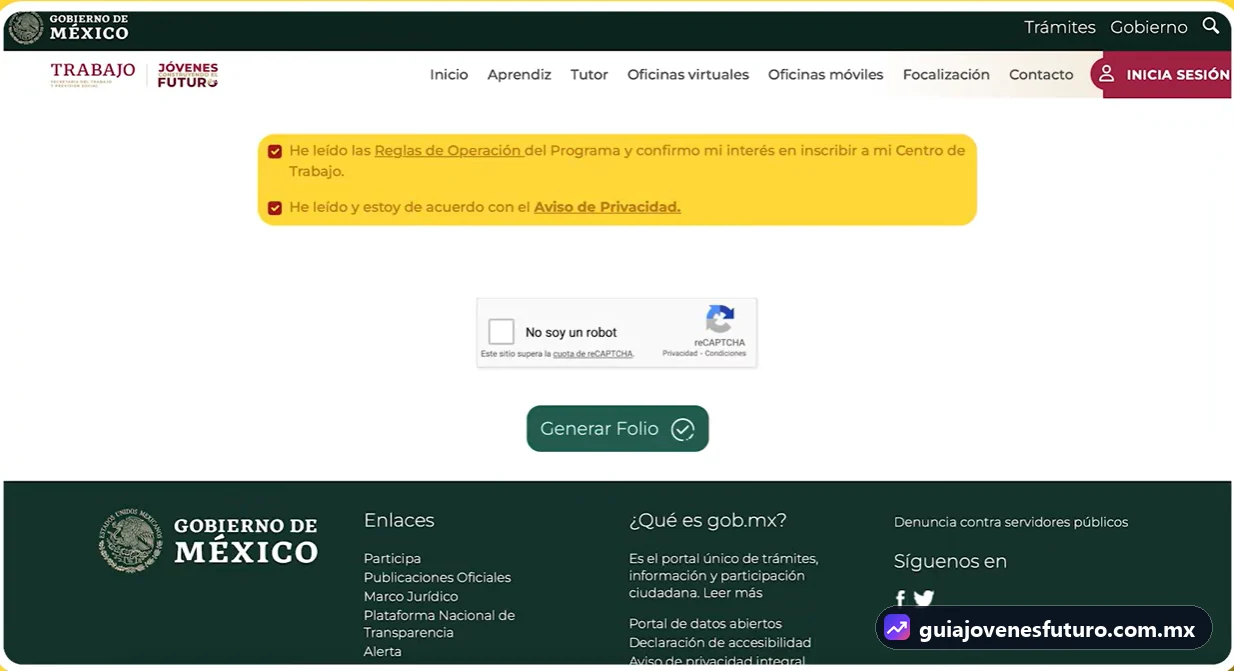Image resolution: width=1234 pixels, height=671 pixels.
Task: Click the search magnifier icon
Action: [x=1210, y=26]
